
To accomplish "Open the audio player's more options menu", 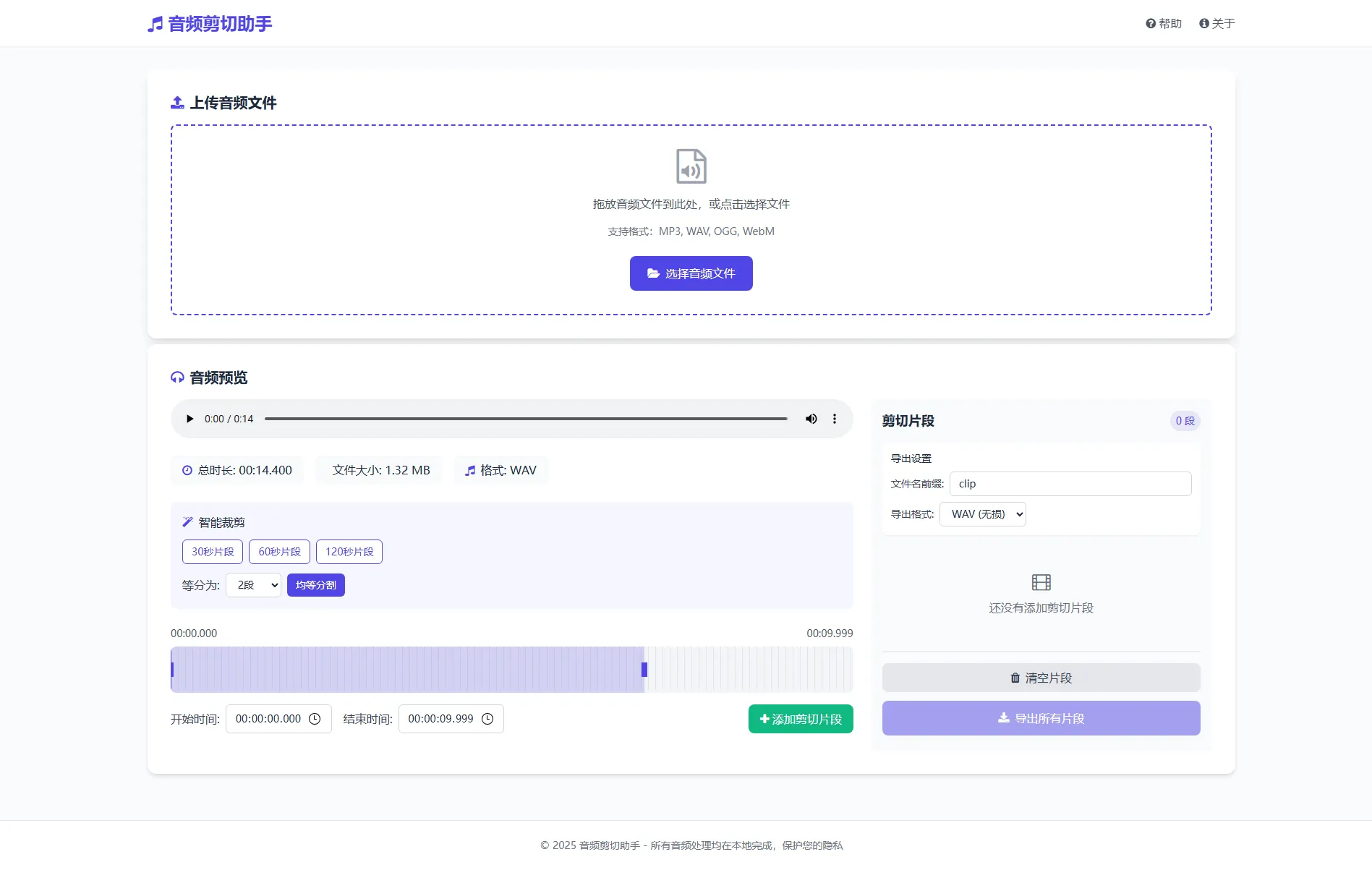I will tap(834, 419).
